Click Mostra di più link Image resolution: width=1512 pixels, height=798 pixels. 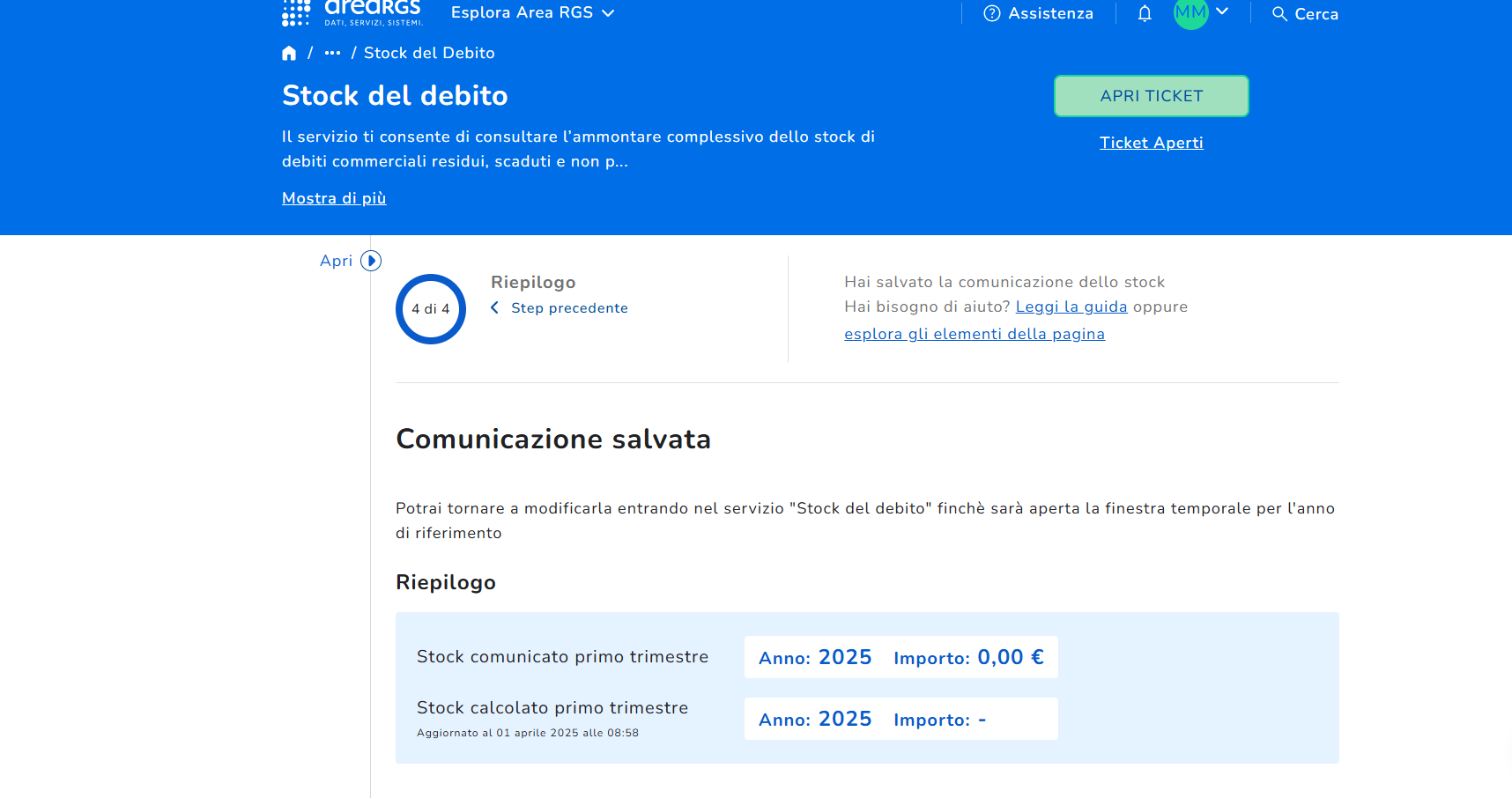coord(334,198)
